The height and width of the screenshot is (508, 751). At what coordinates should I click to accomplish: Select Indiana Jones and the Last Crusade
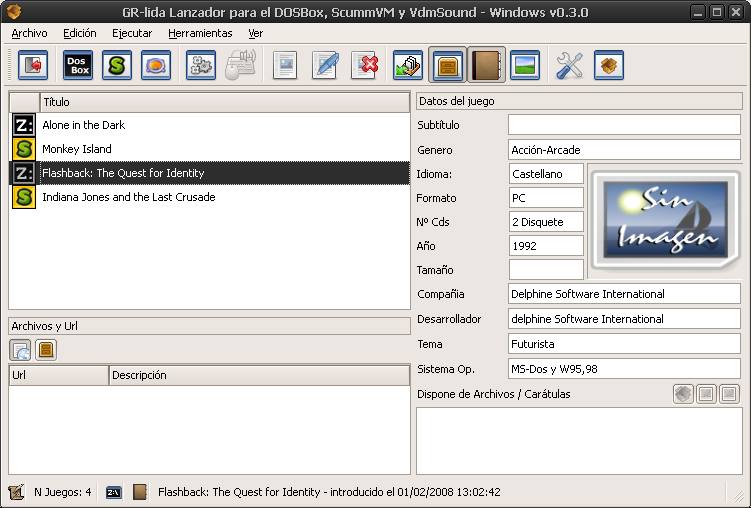coord(128,197)
